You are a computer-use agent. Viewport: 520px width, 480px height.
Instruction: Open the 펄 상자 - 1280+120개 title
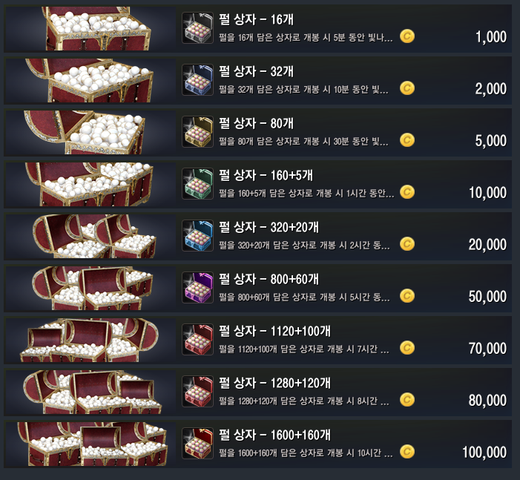(275, 383)
